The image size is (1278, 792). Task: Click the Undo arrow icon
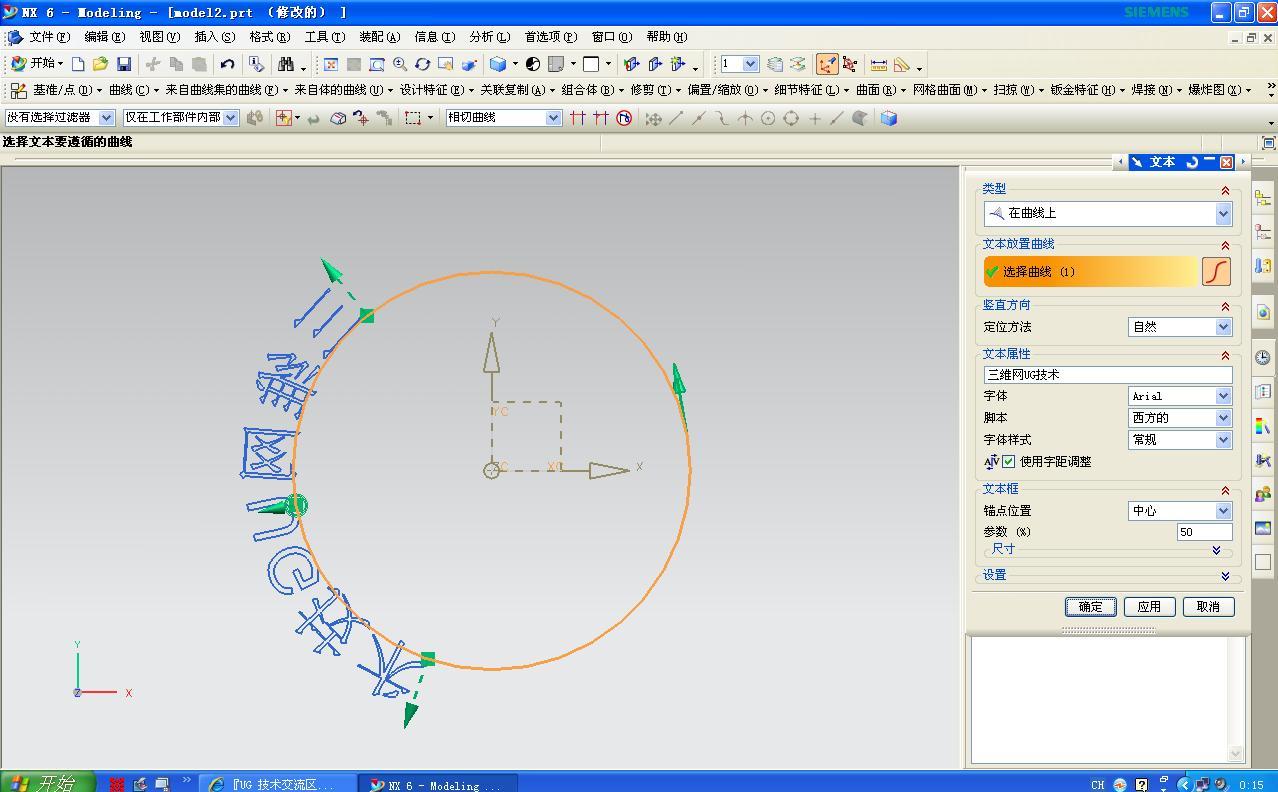pyautogui.click(x=227, y=64)
